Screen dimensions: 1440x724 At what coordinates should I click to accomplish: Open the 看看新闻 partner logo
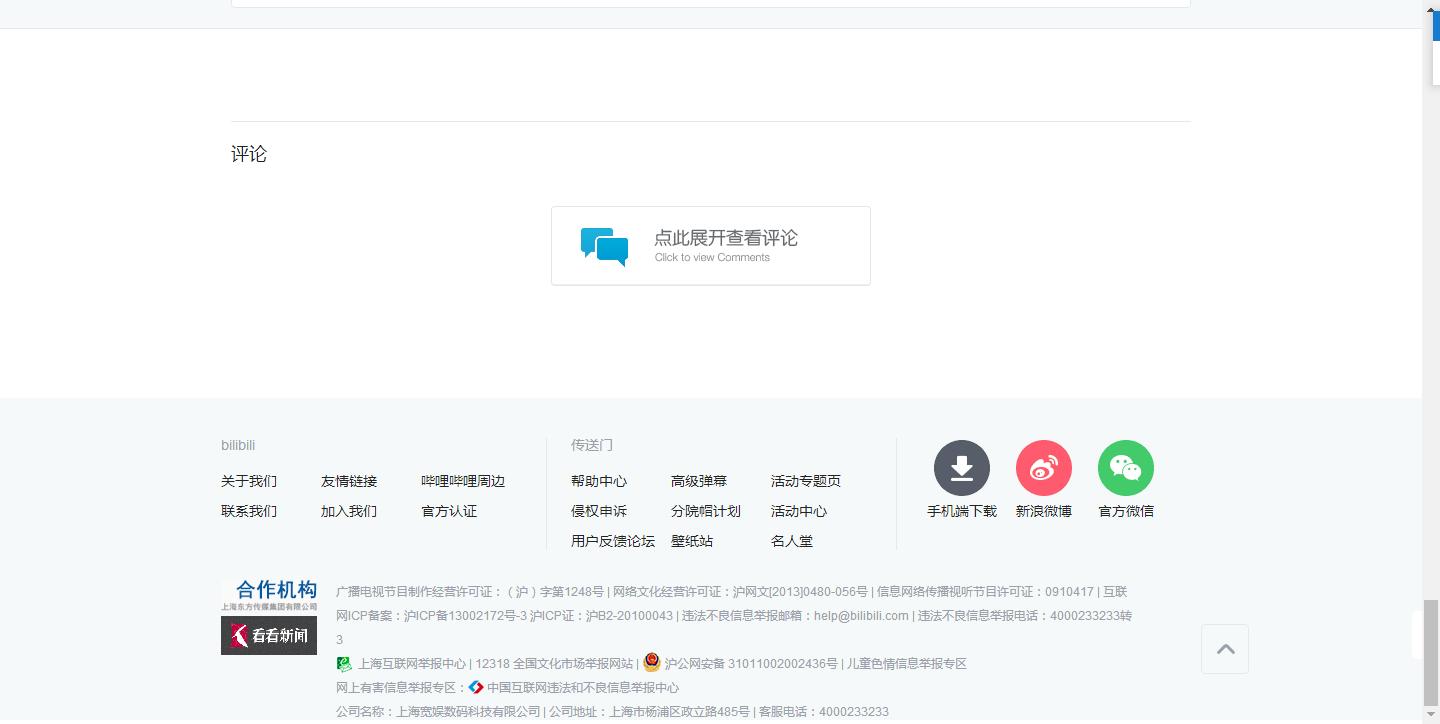tap(269, 635)
